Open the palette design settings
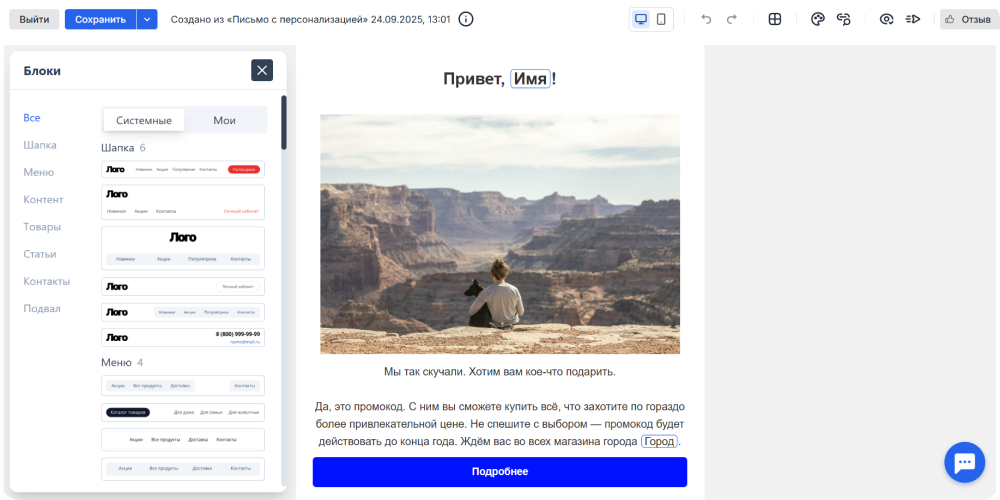 click(818, 19)
